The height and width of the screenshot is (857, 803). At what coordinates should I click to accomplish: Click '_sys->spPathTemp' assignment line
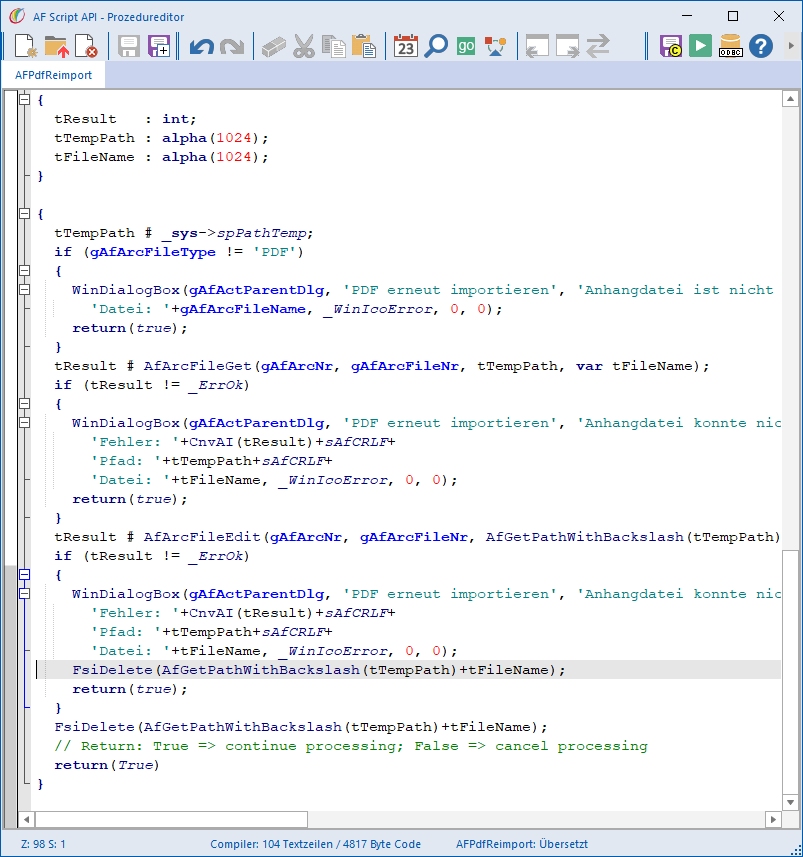point(184,233)
